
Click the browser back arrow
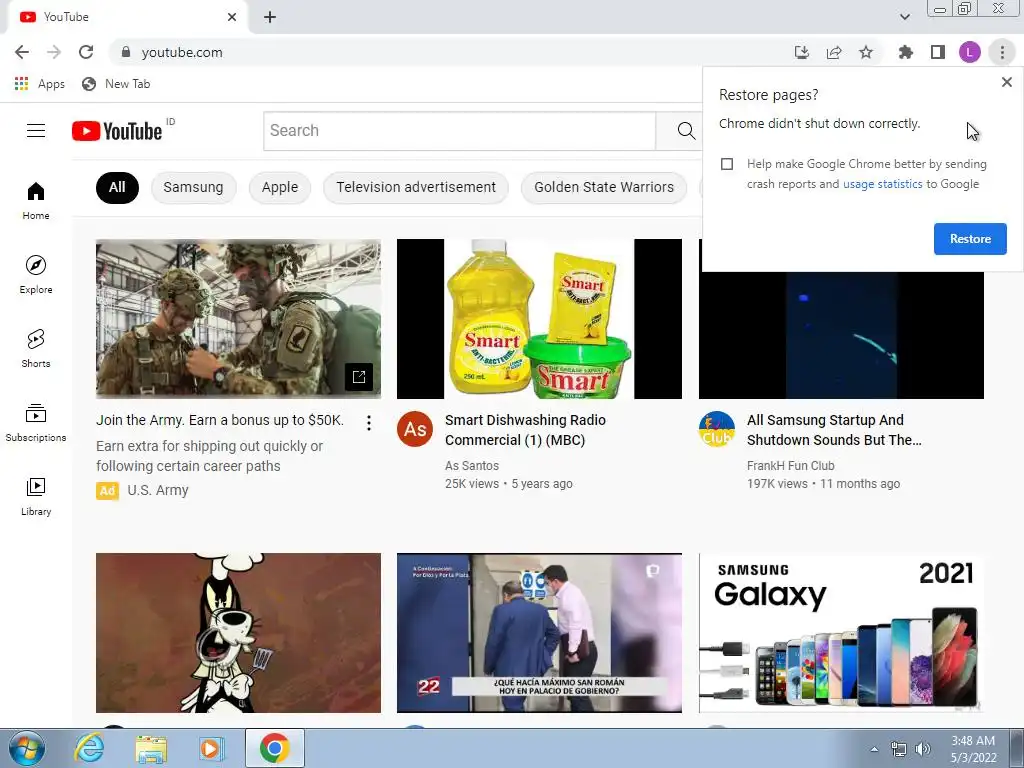[22, 52]
